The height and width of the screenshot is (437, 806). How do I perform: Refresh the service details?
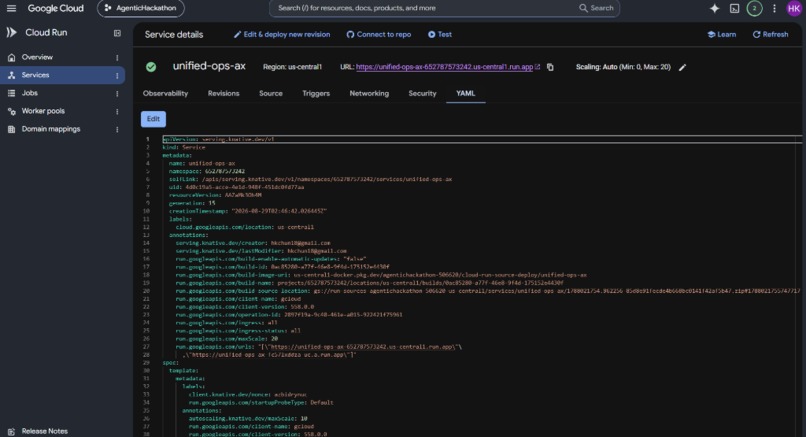tap(771, 34)
